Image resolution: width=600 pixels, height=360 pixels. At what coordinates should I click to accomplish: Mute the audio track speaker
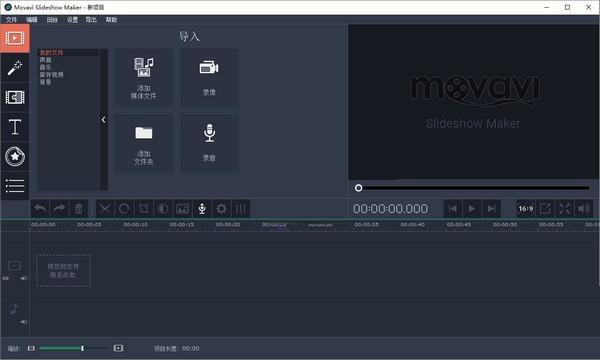(24, 322)
